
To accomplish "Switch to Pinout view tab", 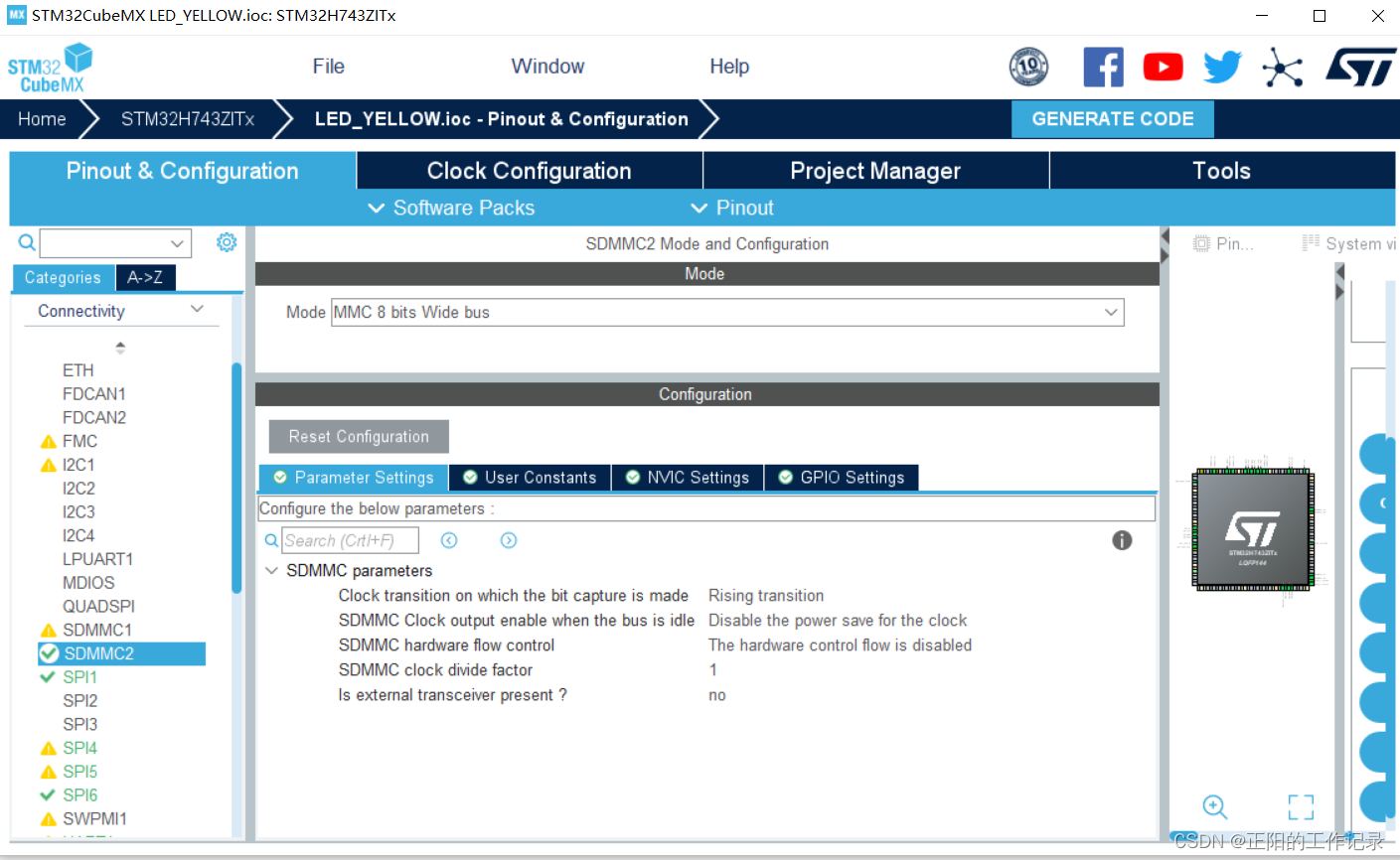I will (1224, 243).
